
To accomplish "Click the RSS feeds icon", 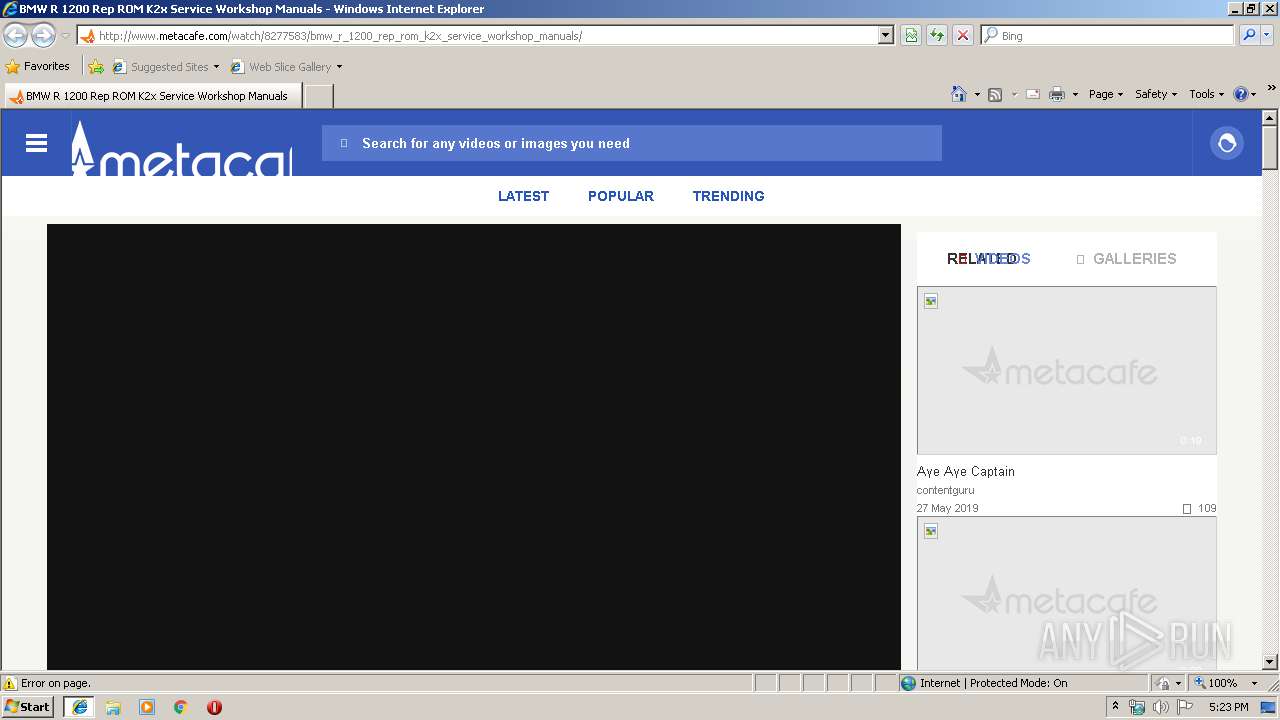I will tap(995, 94).
